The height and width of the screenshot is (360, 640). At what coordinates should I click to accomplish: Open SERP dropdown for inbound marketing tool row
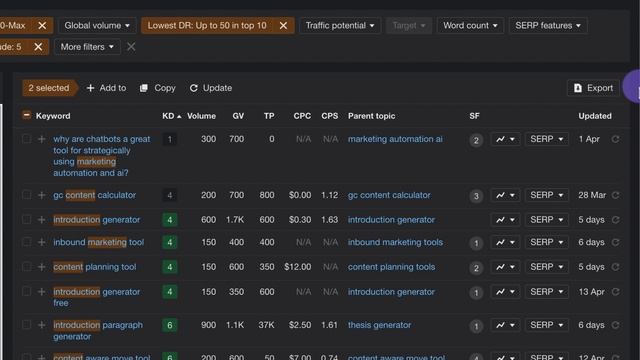coord(547,242)
